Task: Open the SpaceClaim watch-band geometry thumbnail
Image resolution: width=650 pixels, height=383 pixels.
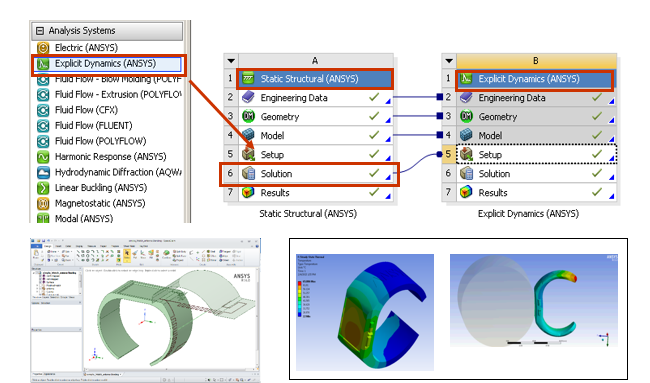Action: [x=146, y=310]
